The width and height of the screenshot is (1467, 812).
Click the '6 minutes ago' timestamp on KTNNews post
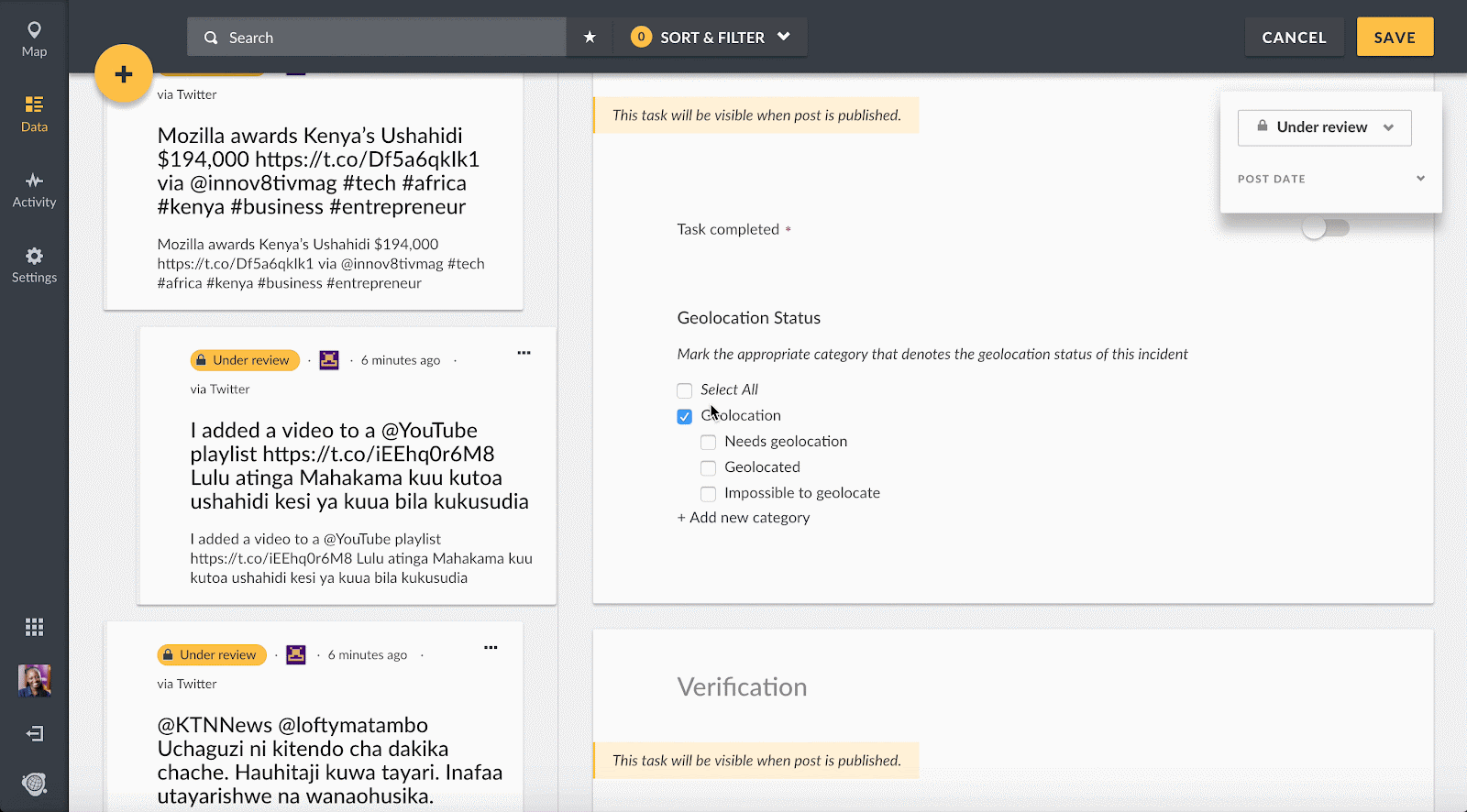[x=368, y=654]
